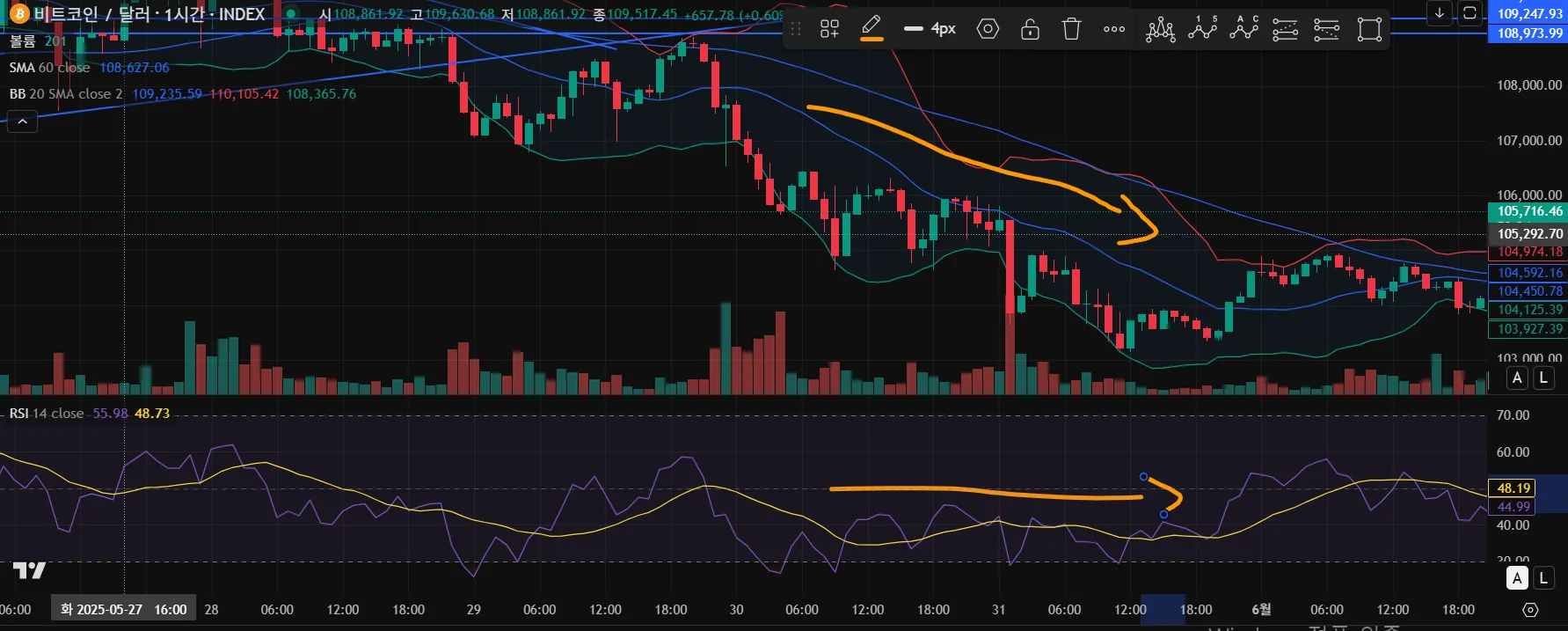Image resolution: width=1568 pixels, height=631 pixels.
Task: Click the 103,927.39 price label
Action: coord(1528,329)
